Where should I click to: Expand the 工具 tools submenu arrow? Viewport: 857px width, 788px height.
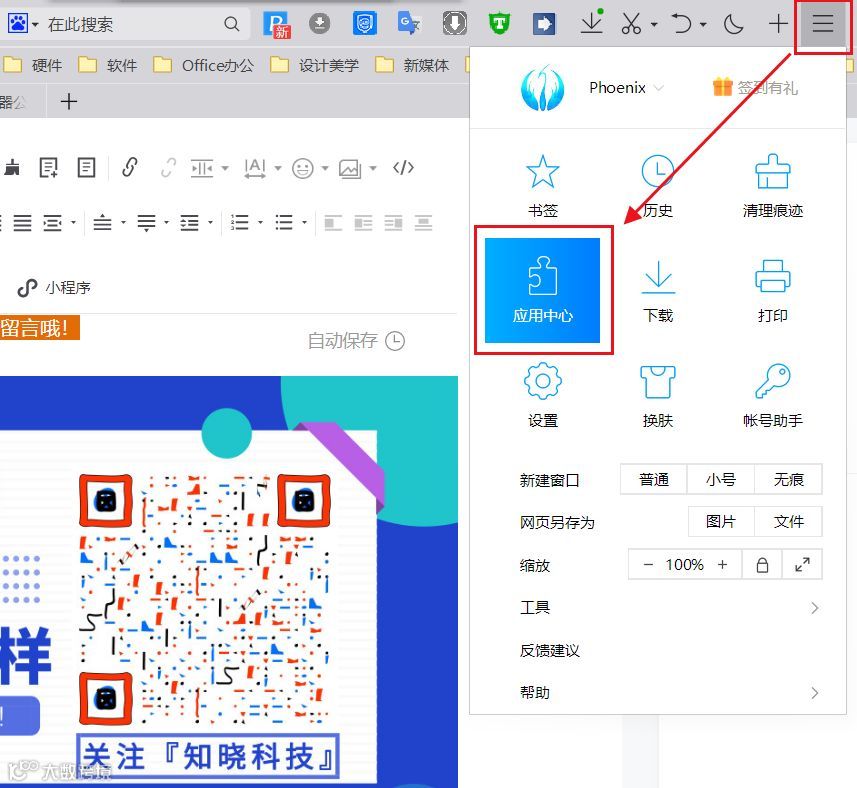coord(814,608)
